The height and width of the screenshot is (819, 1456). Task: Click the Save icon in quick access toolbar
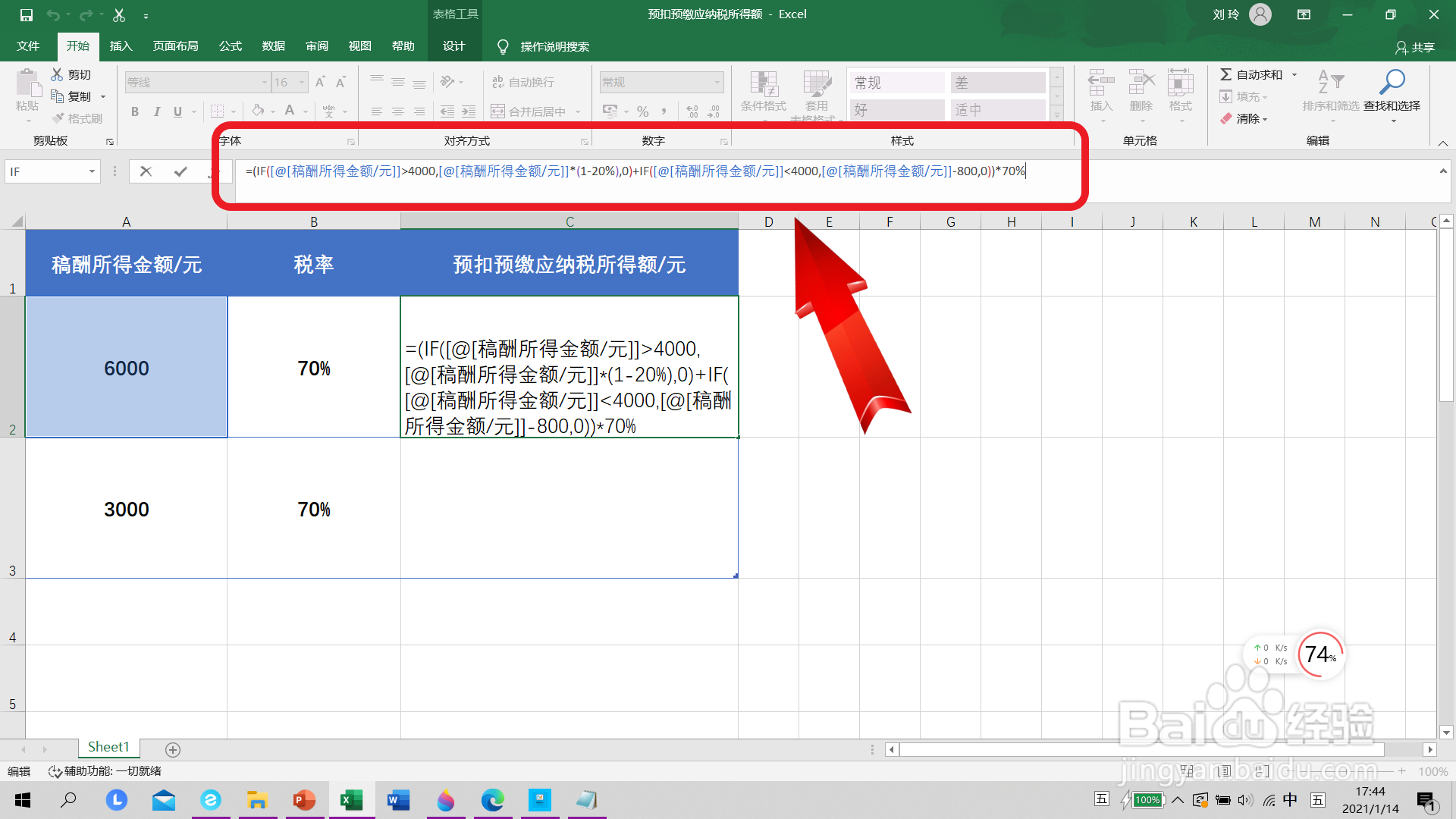click(26, 14)
